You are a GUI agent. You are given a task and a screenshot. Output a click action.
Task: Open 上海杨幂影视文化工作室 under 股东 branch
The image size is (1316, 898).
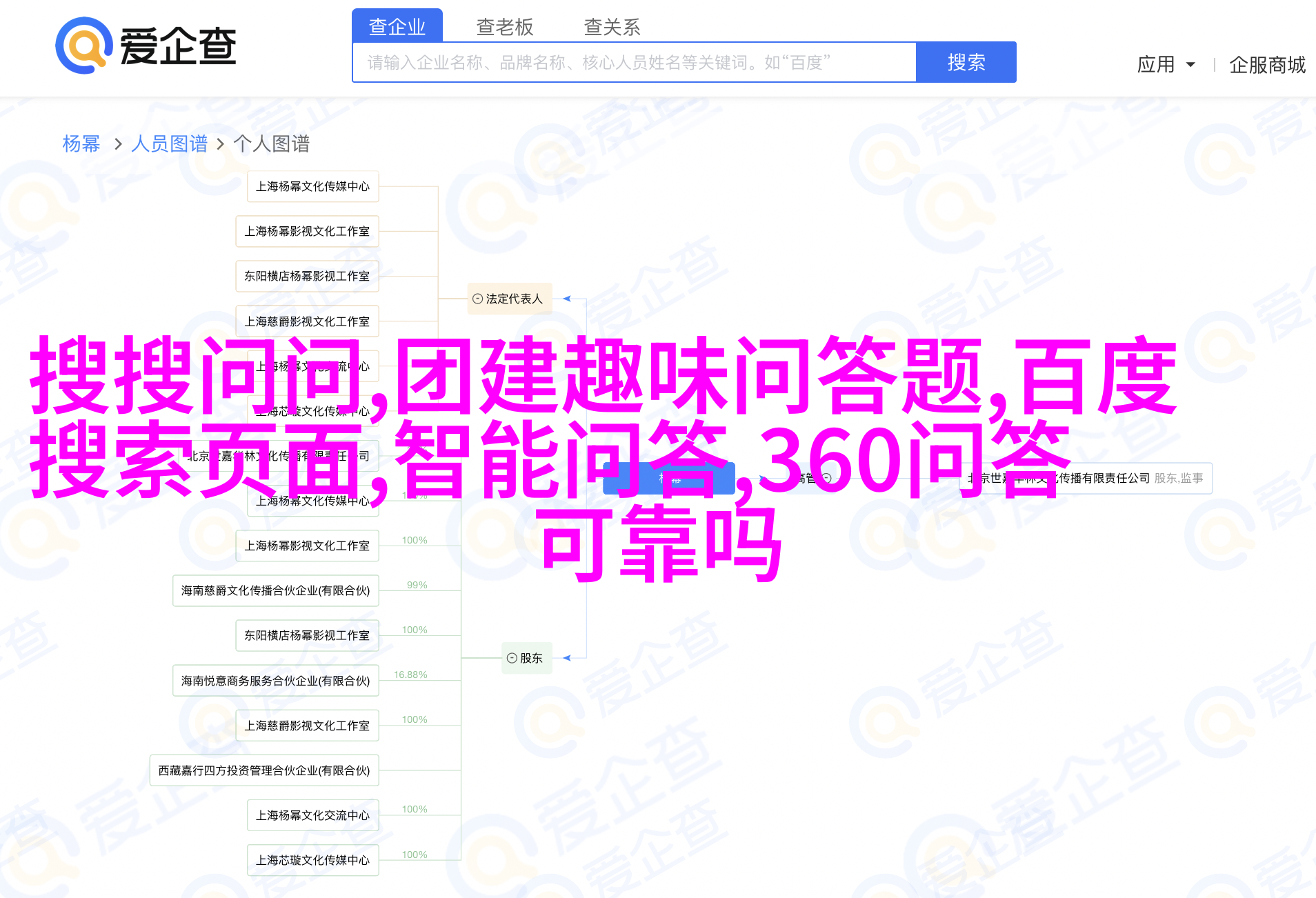pos(308,546)
